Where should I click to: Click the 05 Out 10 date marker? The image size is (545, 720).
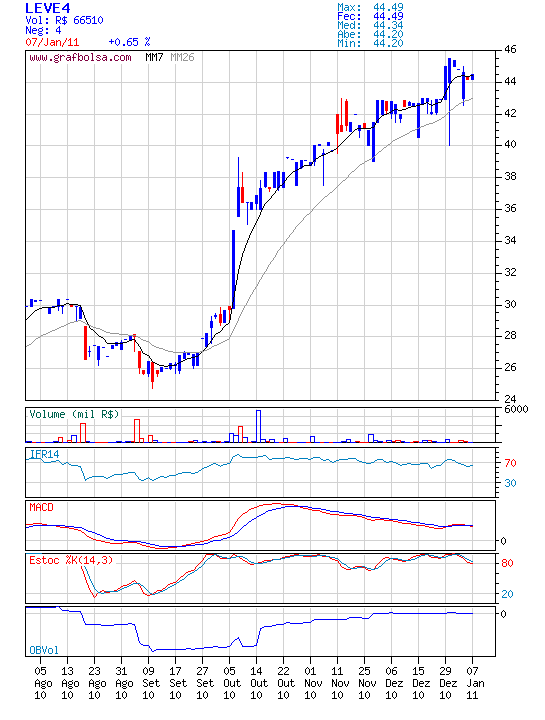(x=230, y=683)
